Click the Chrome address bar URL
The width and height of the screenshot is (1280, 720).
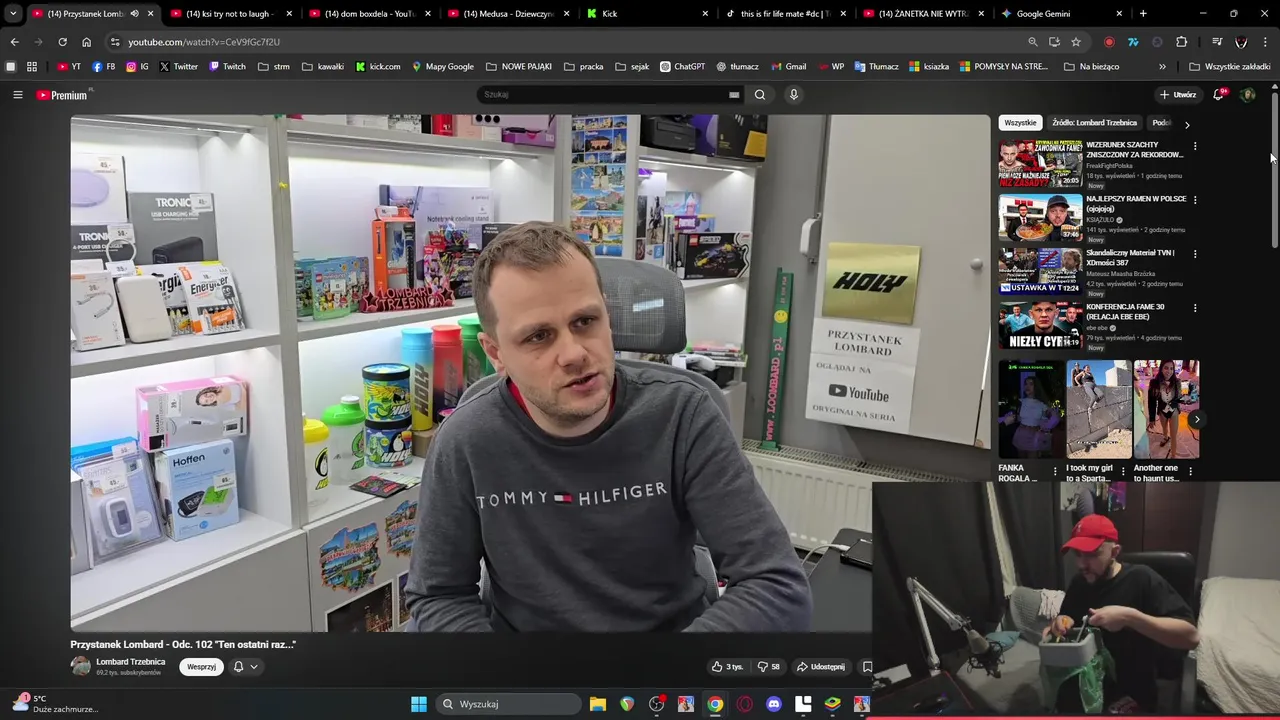point(204,42)
